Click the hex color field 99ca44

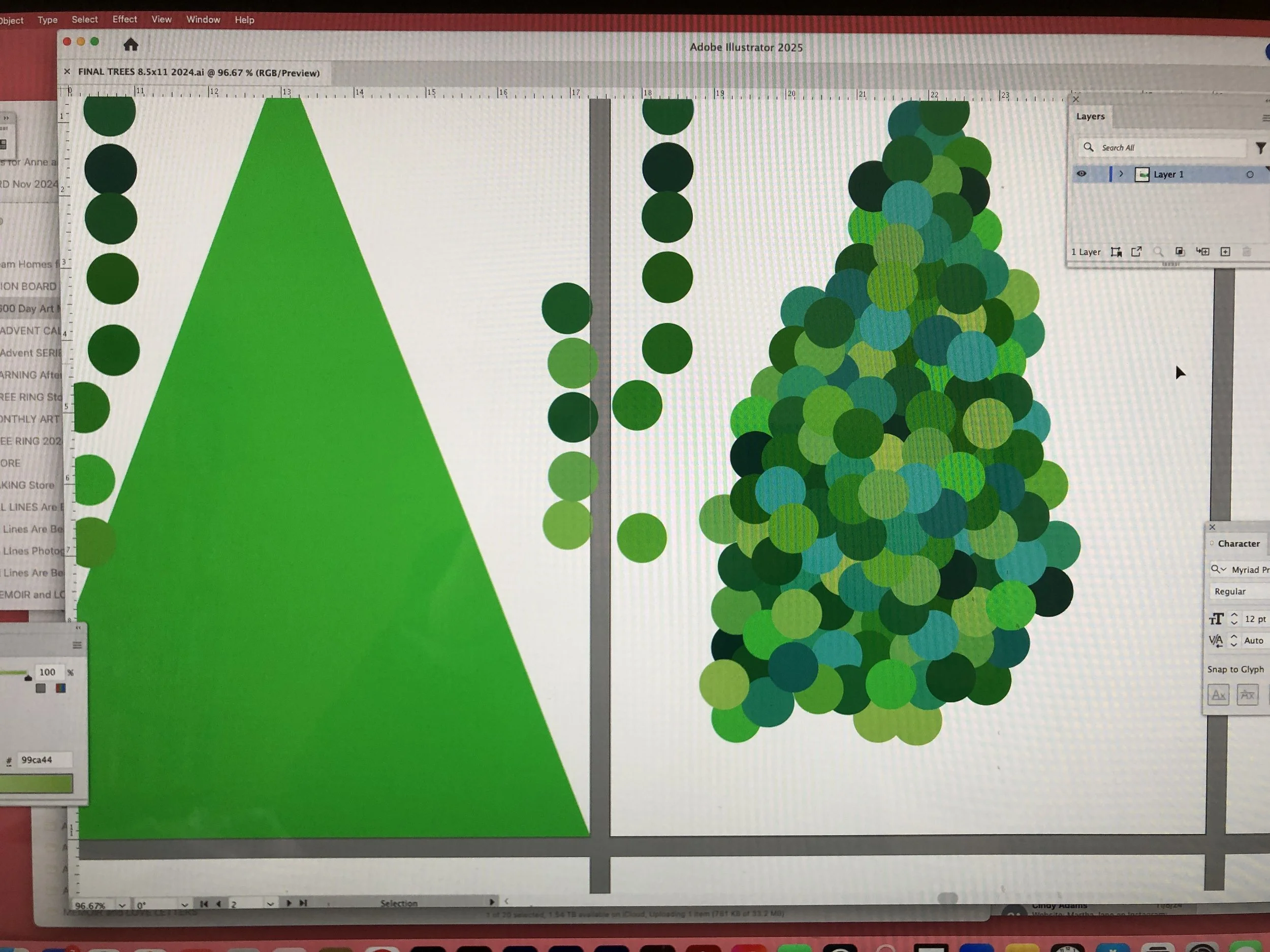[44, 760]
